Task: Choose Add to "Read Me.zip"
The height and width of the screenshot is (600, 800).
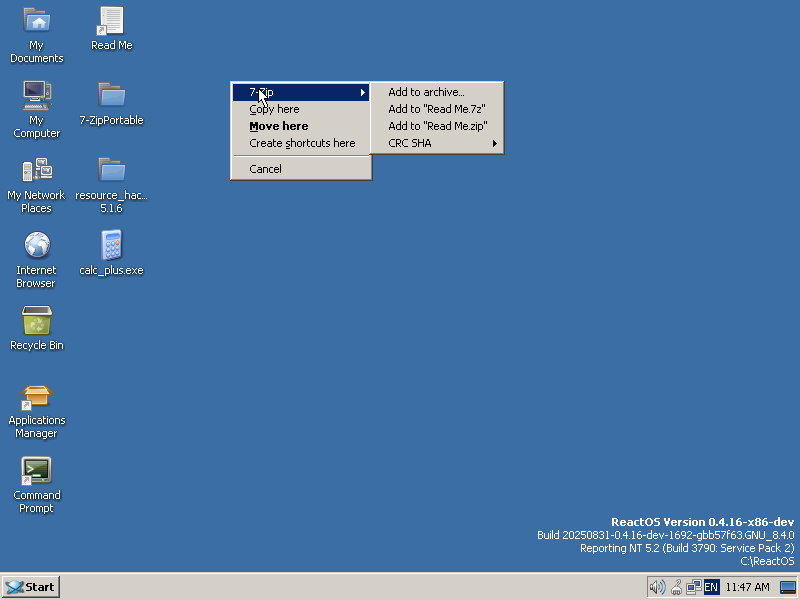Action: [437, 126]
